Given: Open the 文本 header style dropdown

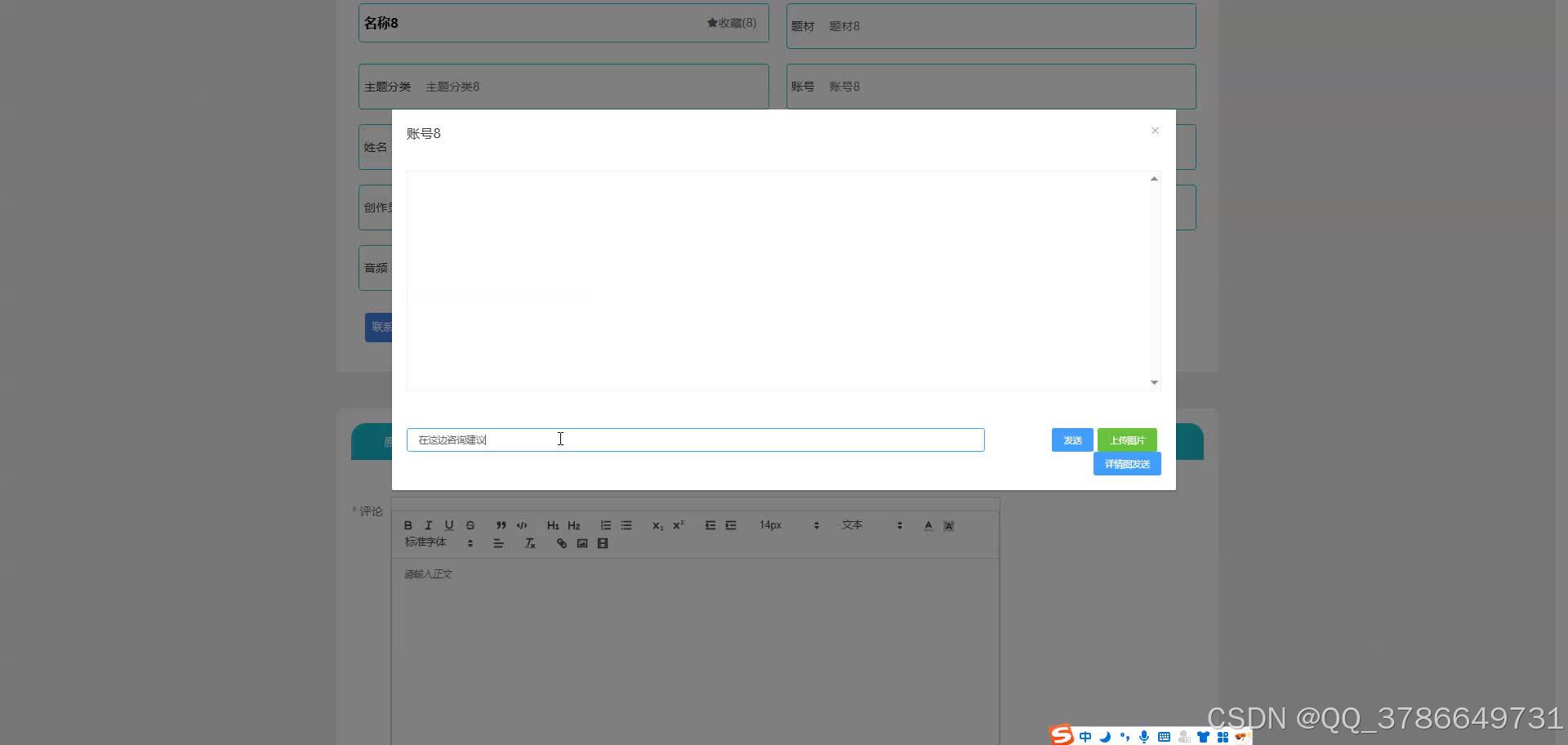Looking at the screenshot, I should 872,525.
